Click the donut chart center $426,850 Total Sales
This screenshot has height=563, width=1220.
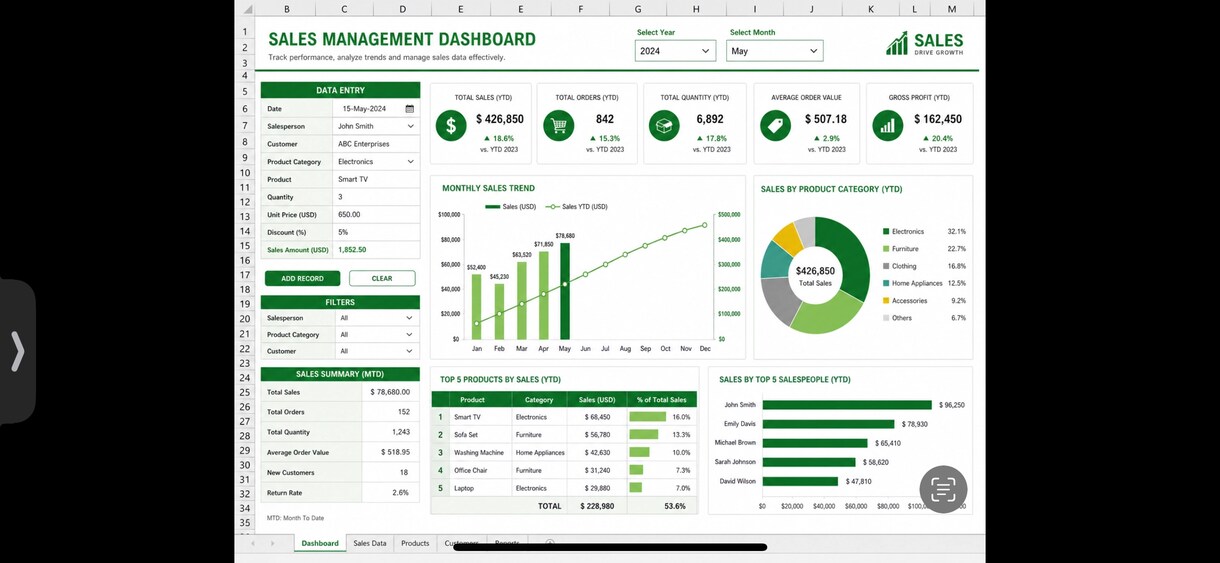[x=815, y=276]
